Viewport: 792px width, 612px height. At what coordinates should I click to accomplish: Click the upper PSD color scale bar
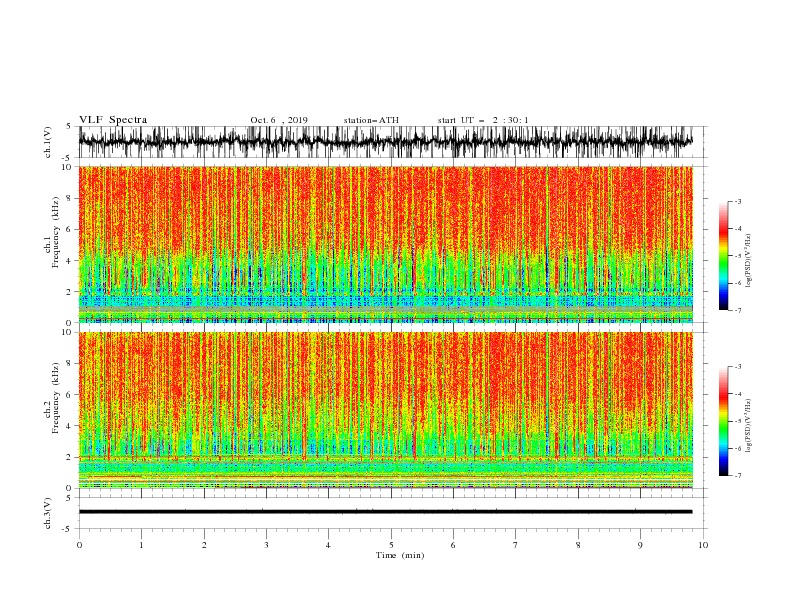point(724,256)
